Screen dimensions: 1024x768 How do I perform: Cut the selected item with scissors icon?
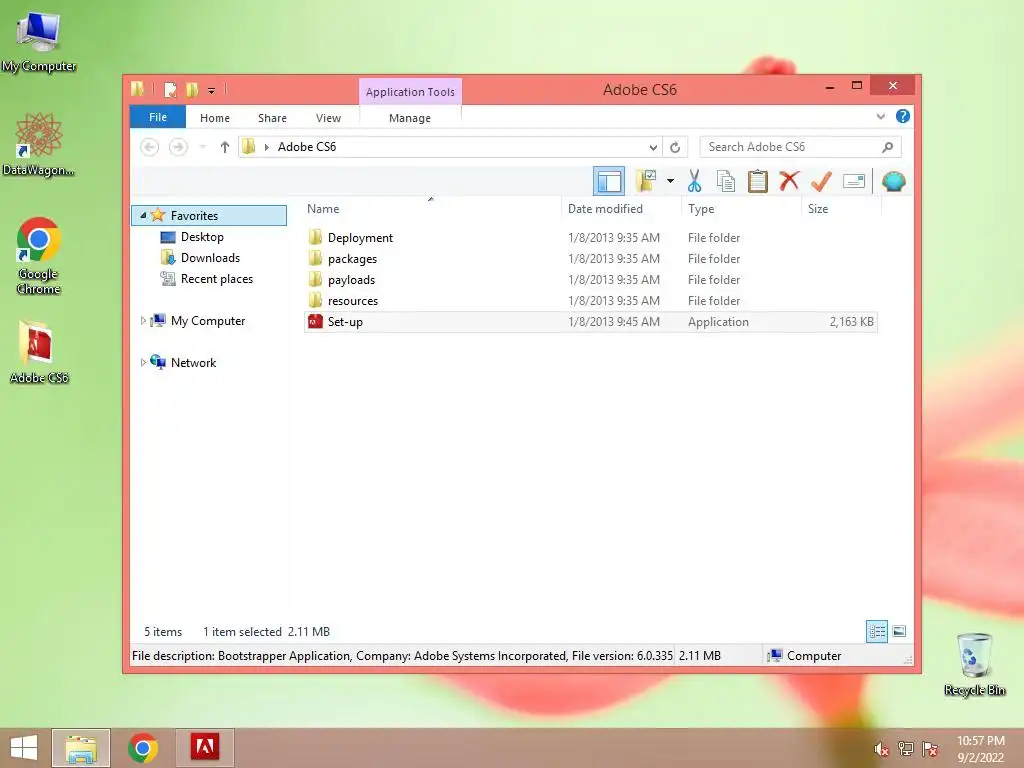click(x=694, y=181)
